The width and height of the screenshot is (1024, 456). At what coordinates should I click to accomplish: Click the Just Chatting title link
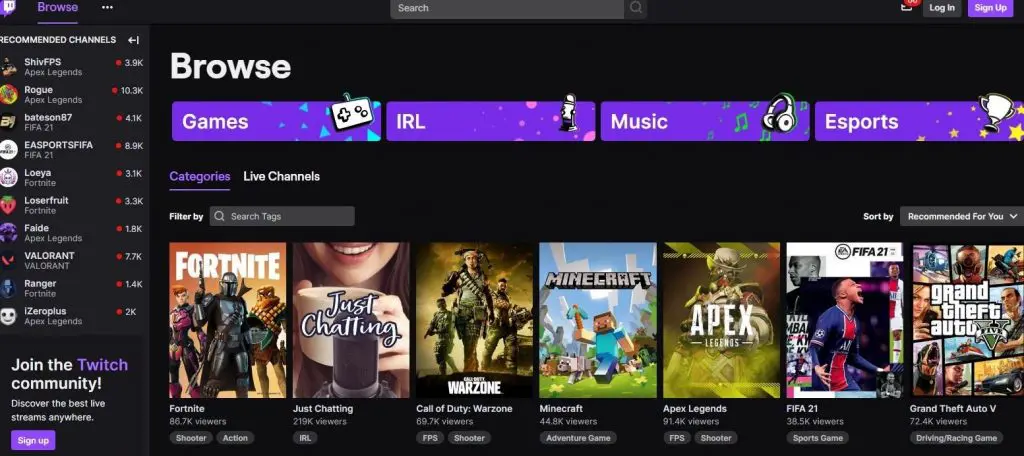coord(323,409)
